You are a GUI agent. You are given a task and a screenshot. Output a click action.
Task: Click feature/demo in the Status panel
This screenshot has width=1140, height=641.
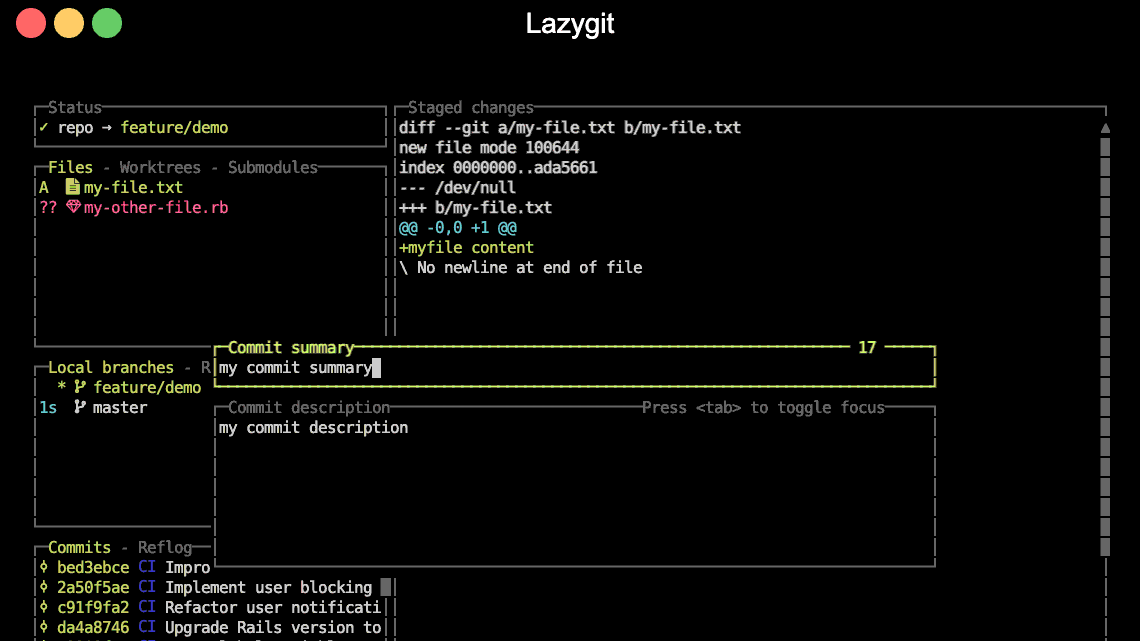[174, 127]
